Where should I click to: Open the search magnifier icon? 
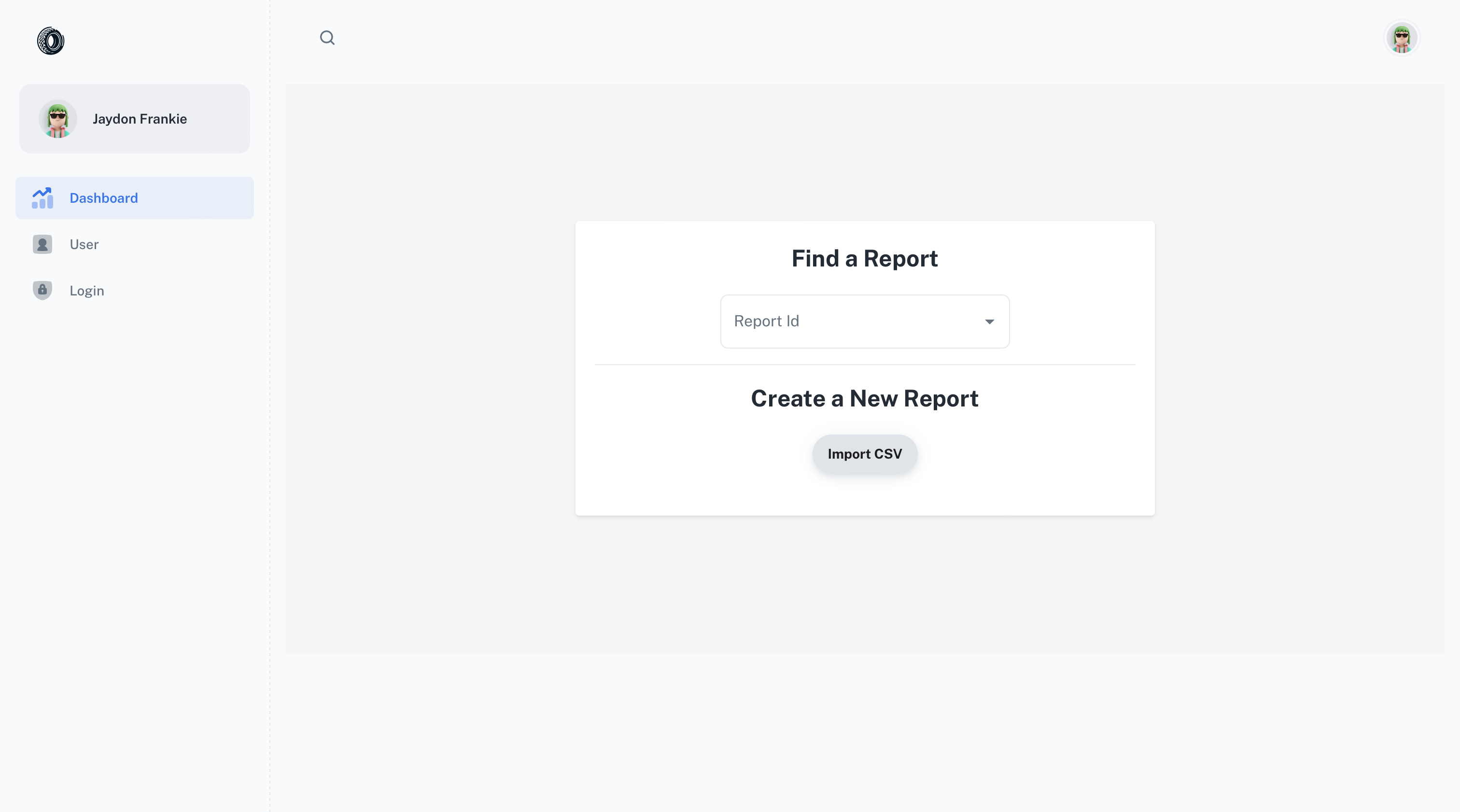pyautogui.click(x=327, y=38)
